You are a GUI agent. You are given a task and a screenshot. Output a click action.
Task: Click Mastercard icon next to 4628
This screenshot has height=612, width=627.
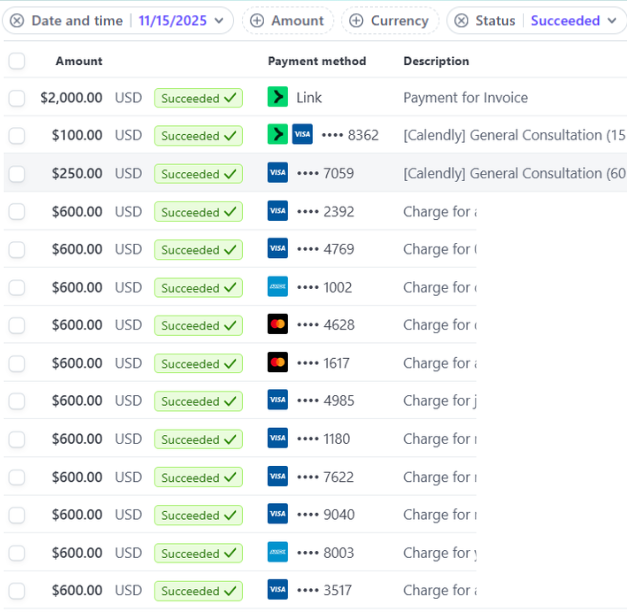point(278,324)
